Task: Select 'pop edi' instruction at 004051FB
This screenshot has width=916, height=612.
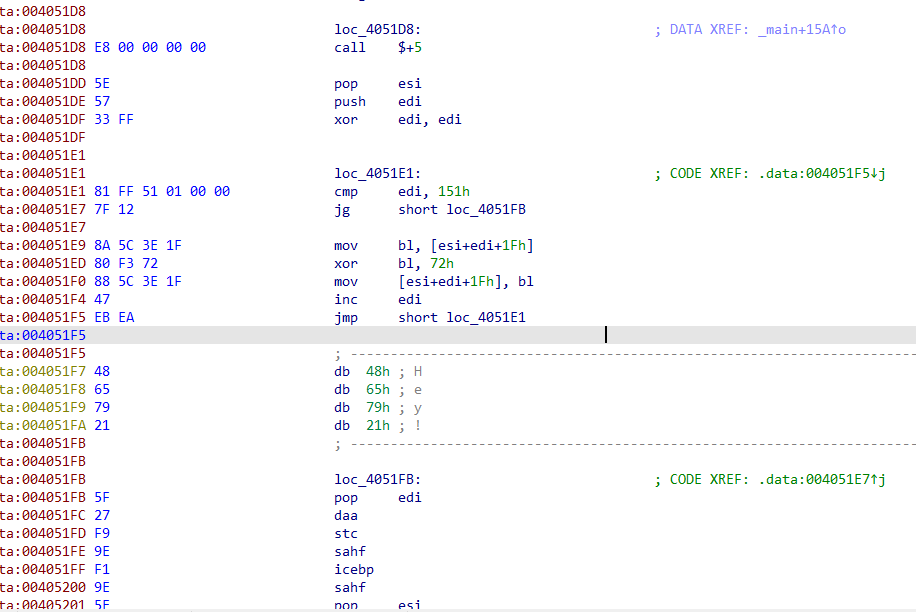Action: 378,498
